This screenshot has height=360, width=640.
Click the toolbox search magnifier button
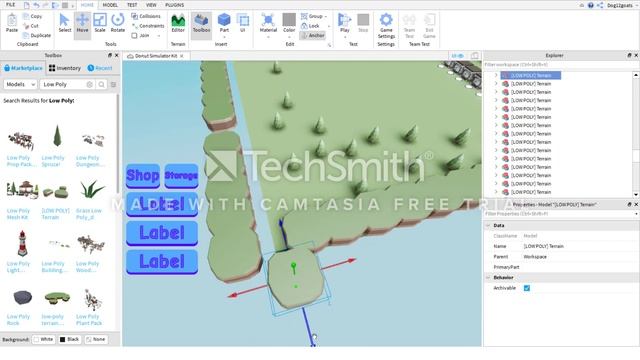click(x=101, y=84)
